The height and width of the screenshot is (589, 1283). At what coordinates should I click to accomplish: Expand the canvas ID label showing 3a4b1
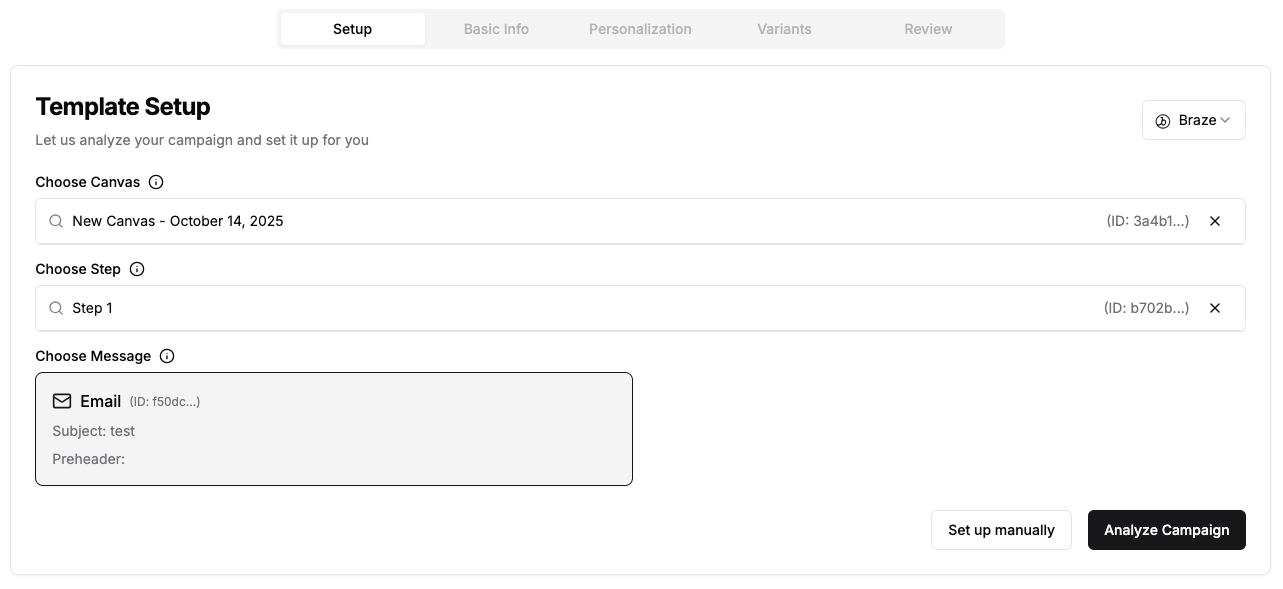1148,221
